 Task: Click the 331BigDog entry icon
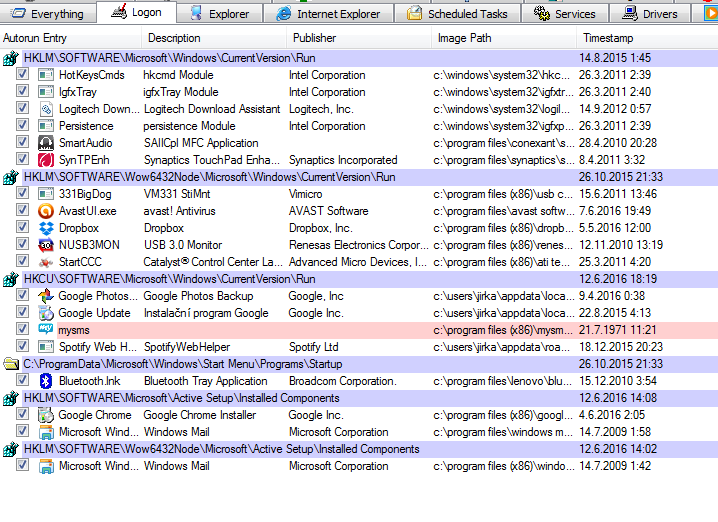[46, 194]
